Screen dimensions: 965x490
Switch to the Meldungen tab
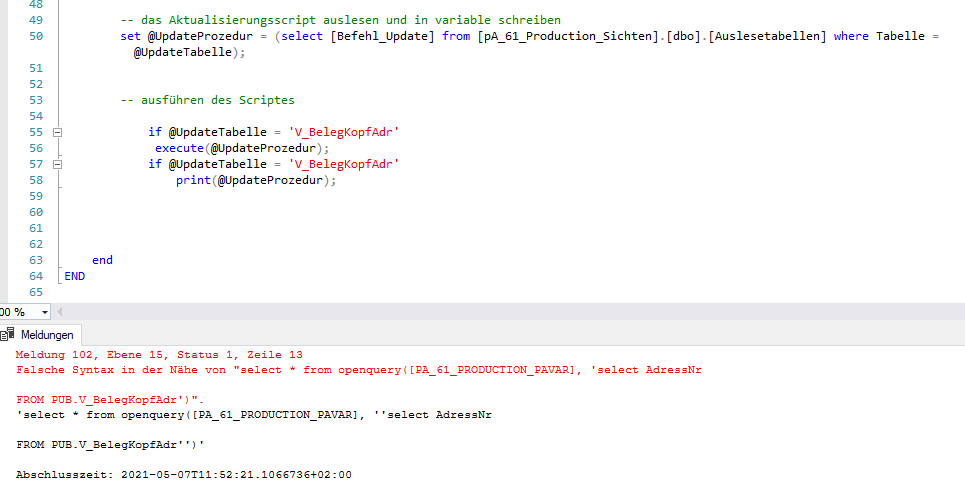tap(47, 335)
